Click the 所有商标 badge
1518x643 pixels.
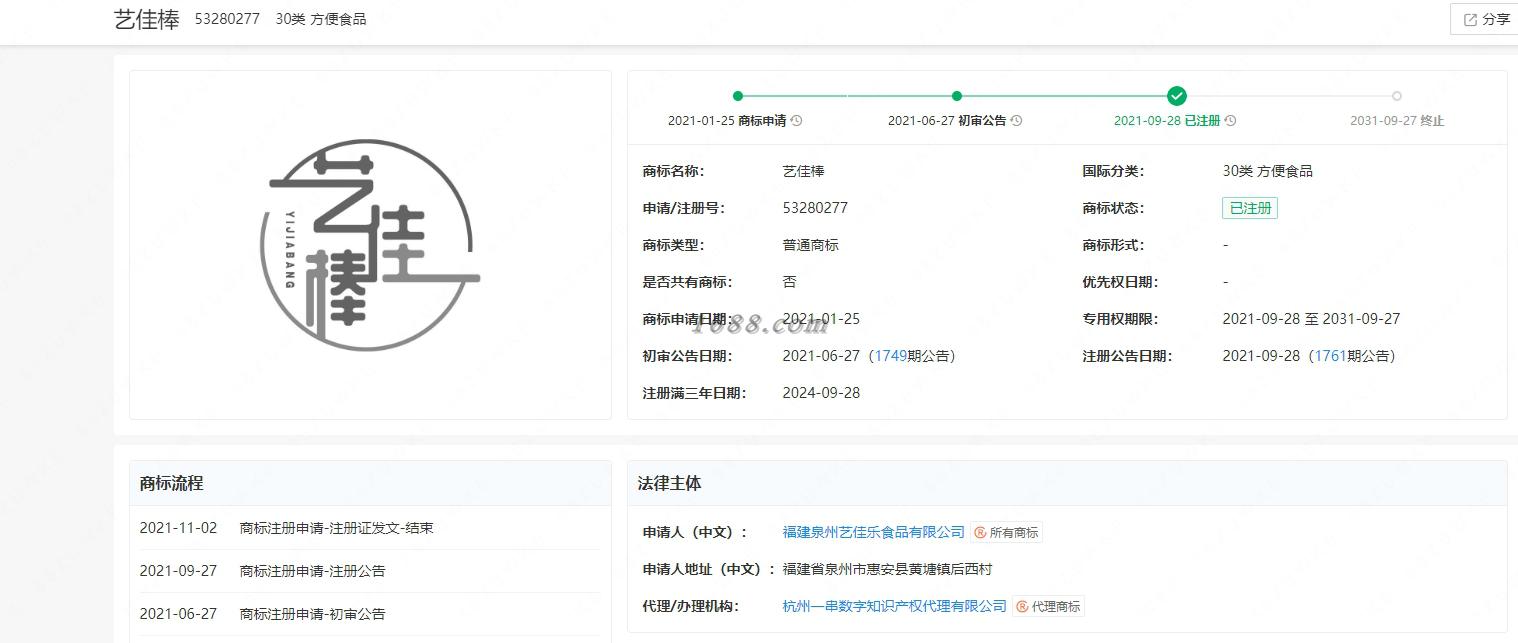coord(1007,533)
